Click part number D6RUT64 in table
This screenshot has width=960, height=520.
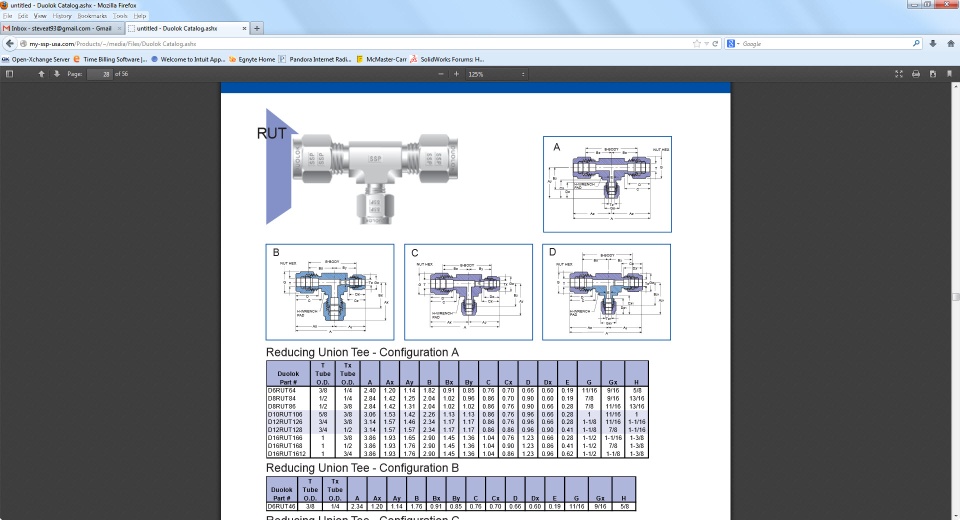[x=282, y=391]
